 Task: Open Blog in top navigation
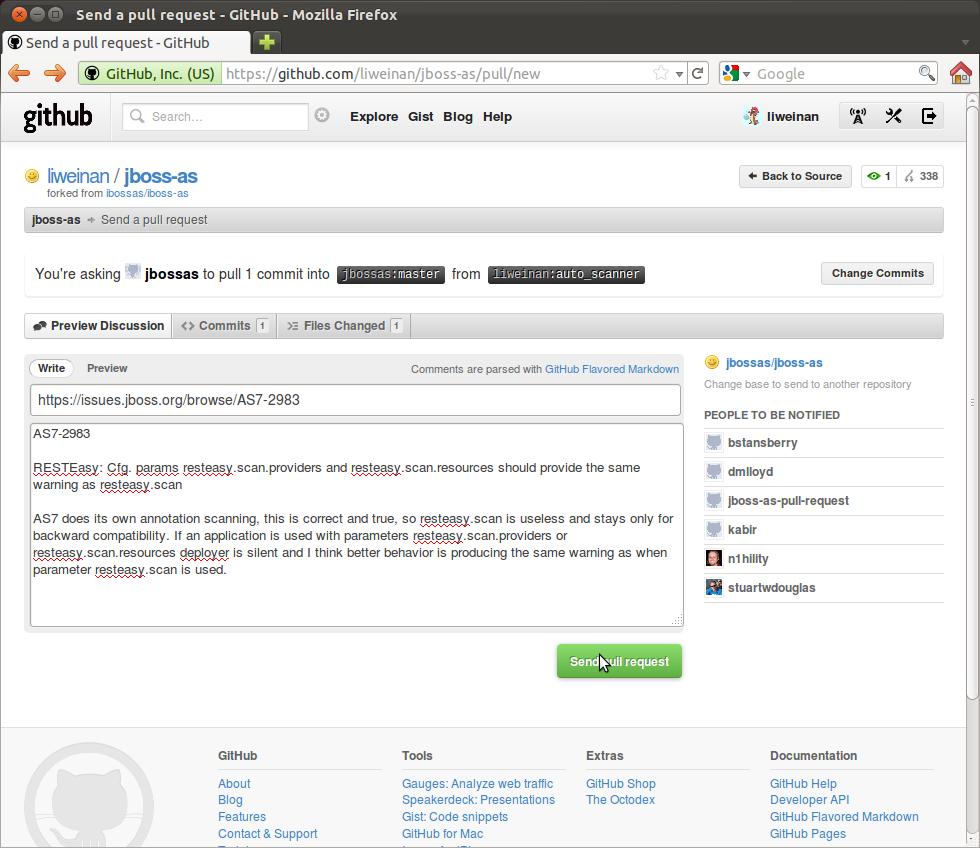pyautogui.click(x=458, y=116)
